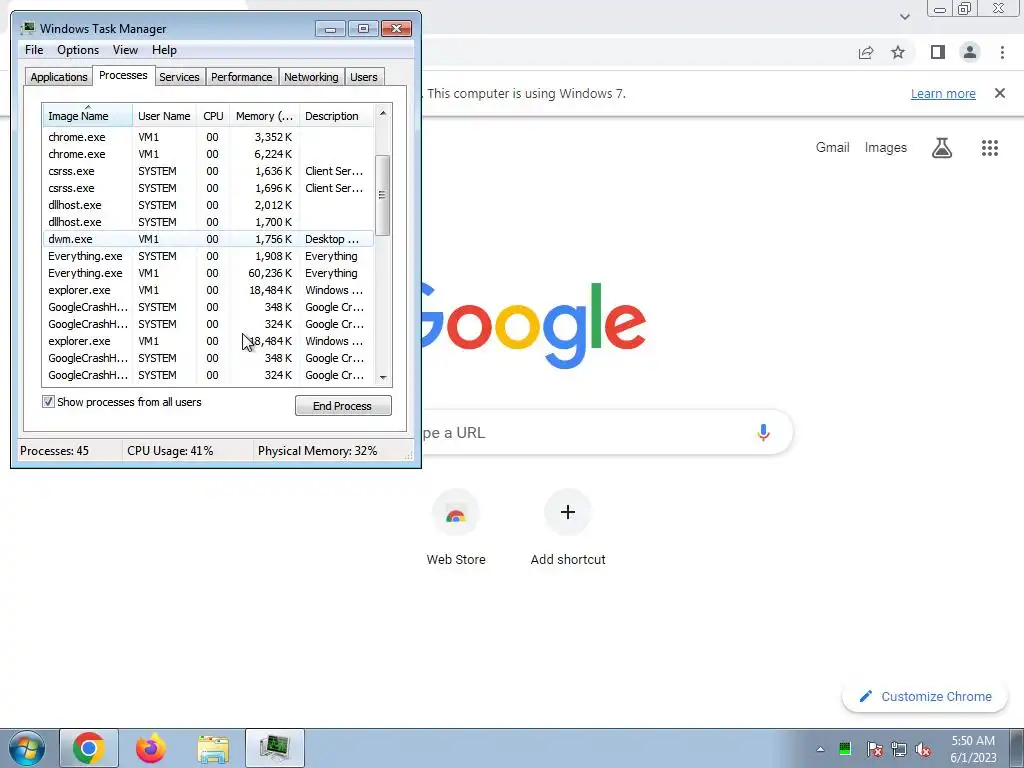Screen dimensions: 1024x768
Task: Bookmark this tab with the star icon
Action: [x=898, y=52]
